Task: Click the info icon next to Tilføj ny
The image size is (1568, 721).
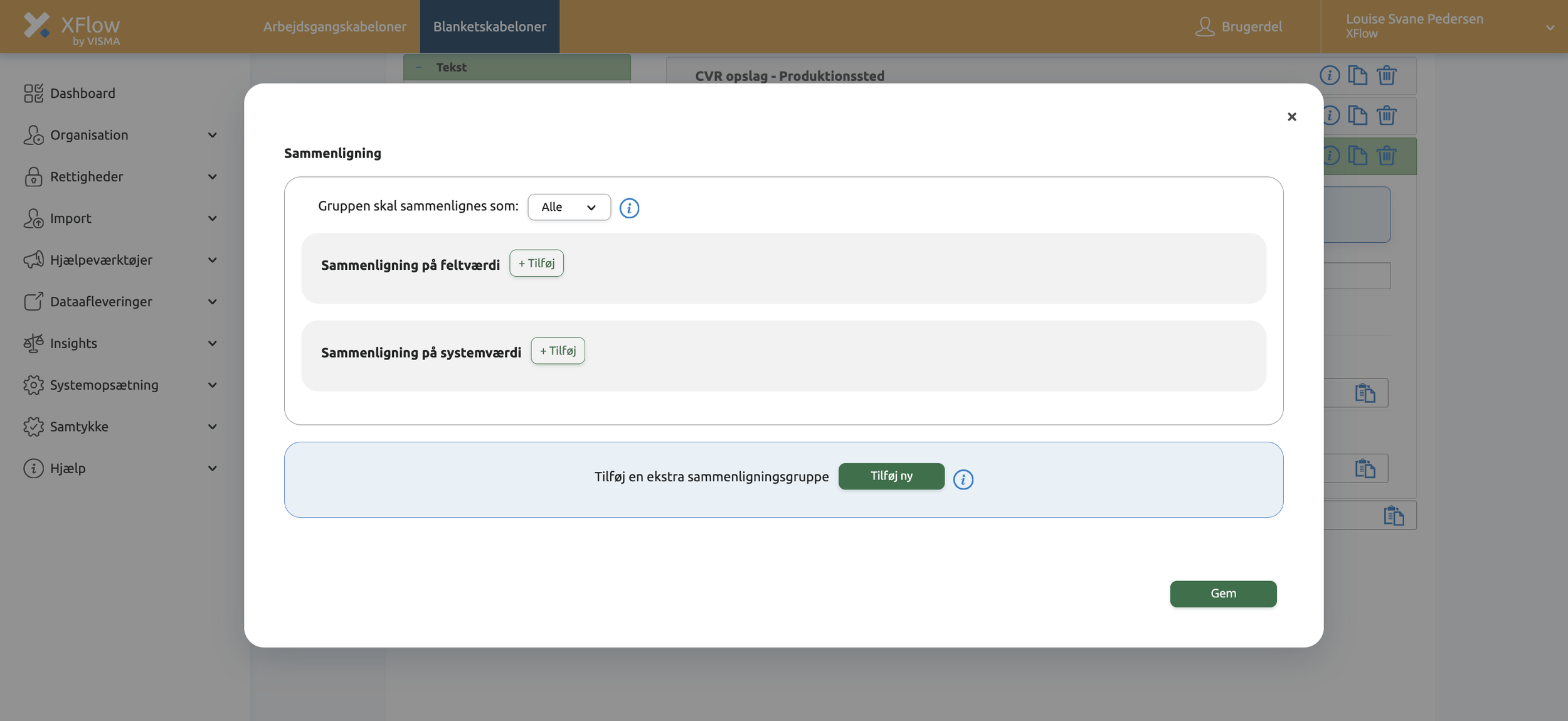Action: coord(963,479)
